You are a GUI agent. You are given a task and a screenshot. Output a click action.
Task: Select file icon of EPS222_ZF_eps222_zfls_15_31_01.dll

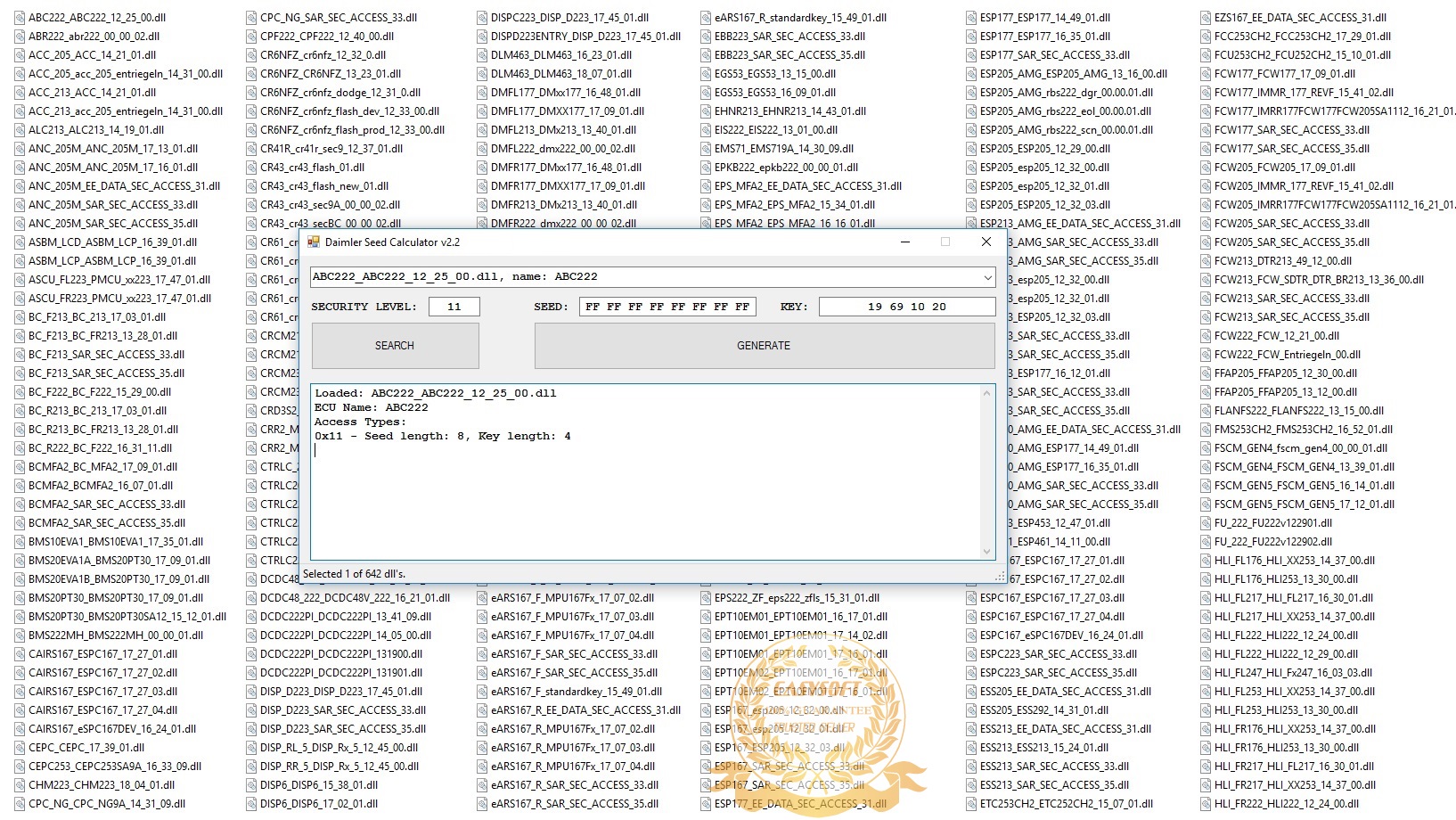pyautogui.click(x=706, y=597)
